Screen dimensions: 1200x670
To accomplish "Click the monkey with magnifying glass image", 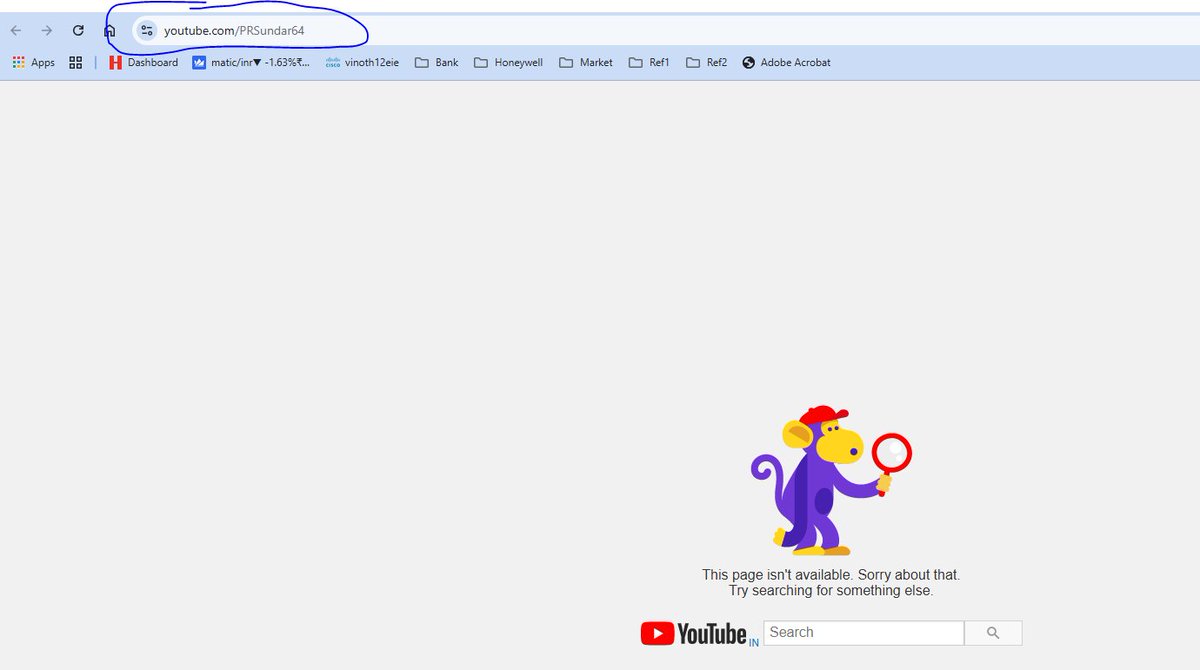I will point(831,480).
